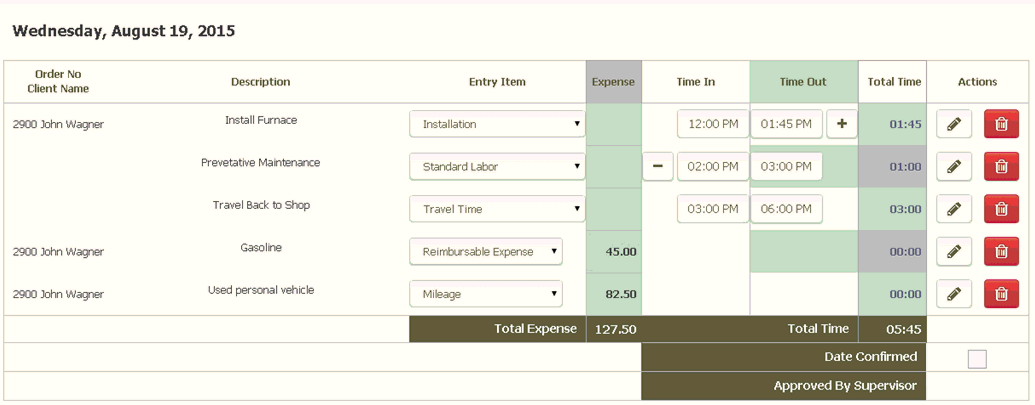
Task: Select the Travel Time entry item dropdown
Action: pos(497,209)
